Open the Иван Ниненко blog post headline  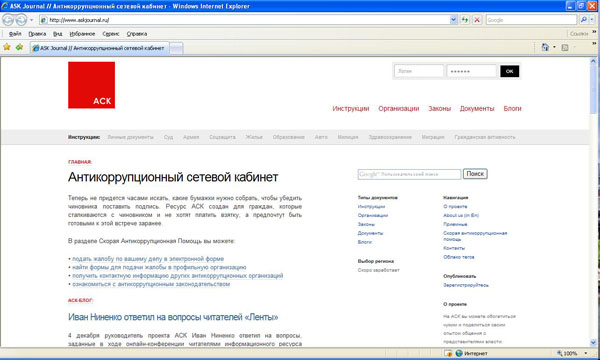click(173, 317)
